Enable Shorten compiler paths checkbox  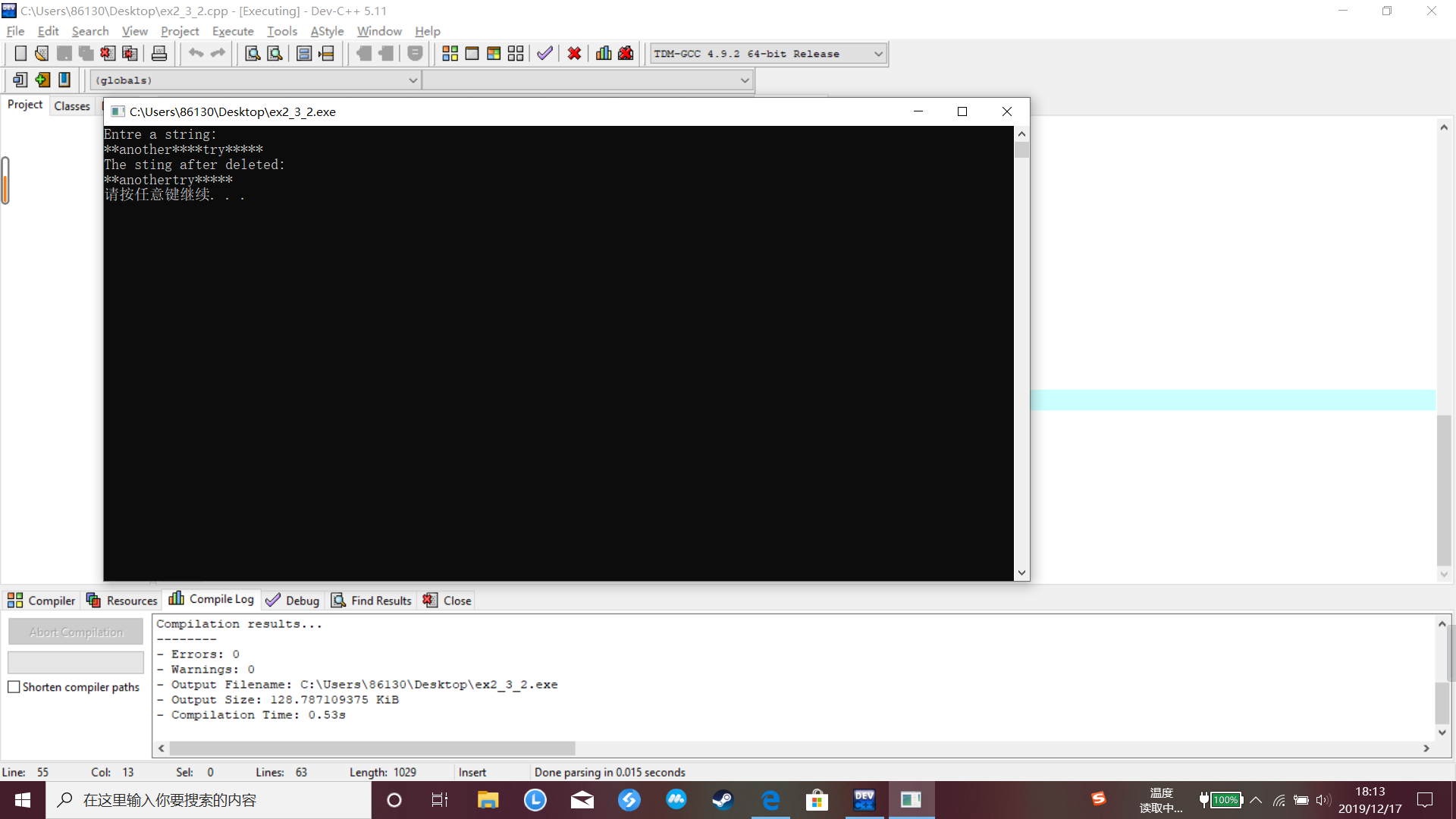[x=14, y=687]
